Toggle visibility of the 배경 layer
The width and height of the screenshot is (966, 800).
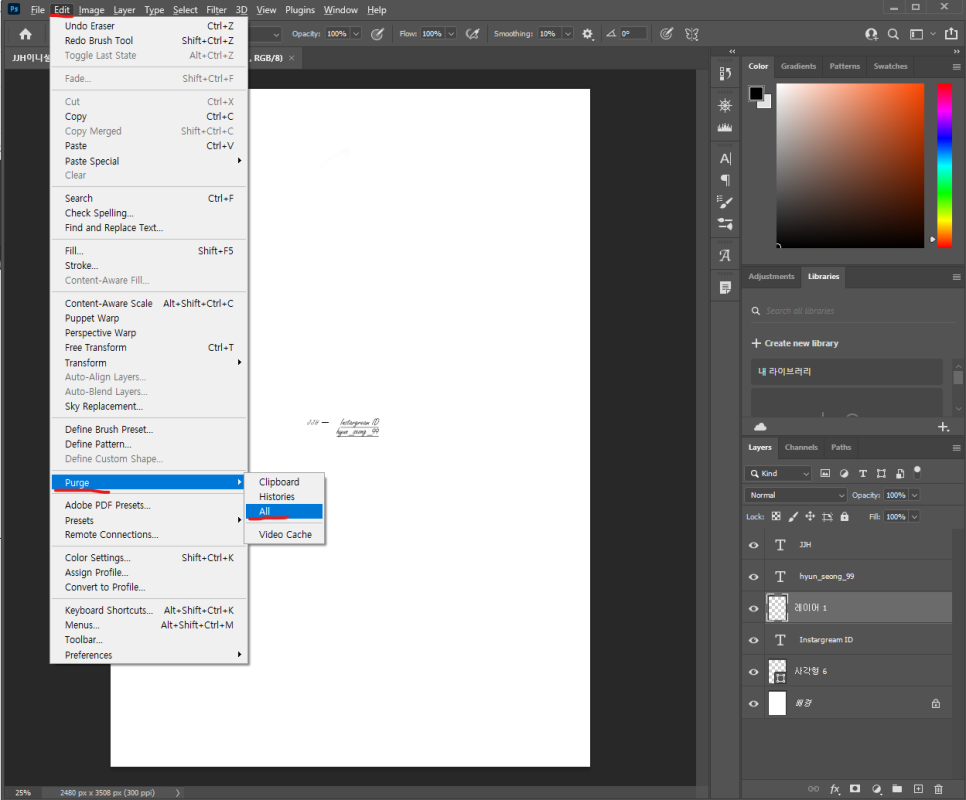click(753, 703)
